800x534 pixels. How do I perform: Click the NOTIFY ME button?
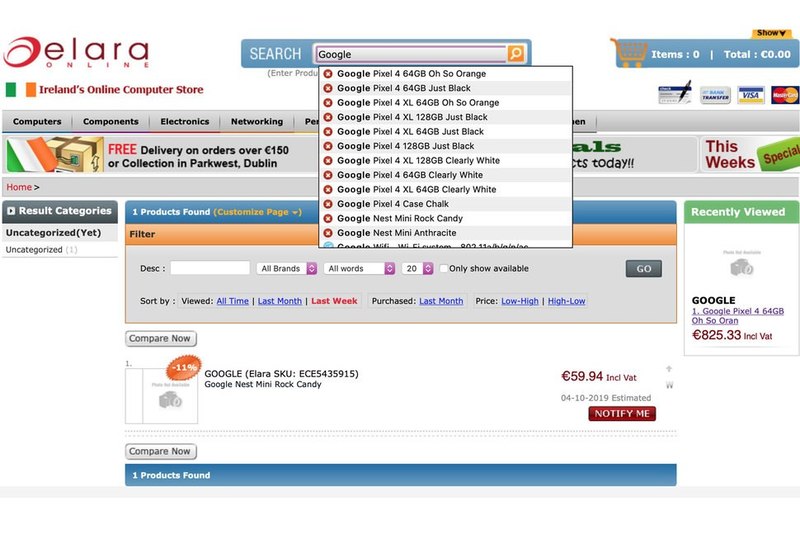coord(622,414)
